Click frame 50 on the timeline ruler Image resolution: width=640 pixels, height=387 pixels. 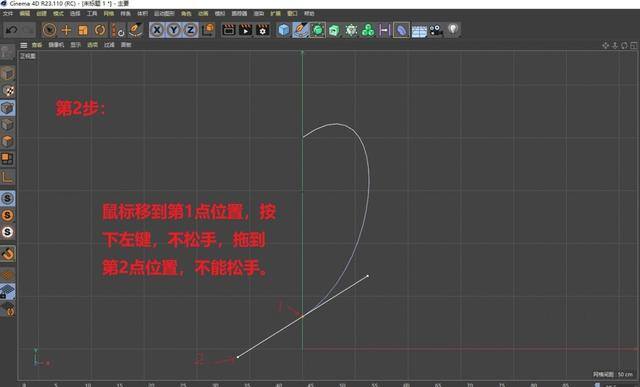(x=342, y=385)
